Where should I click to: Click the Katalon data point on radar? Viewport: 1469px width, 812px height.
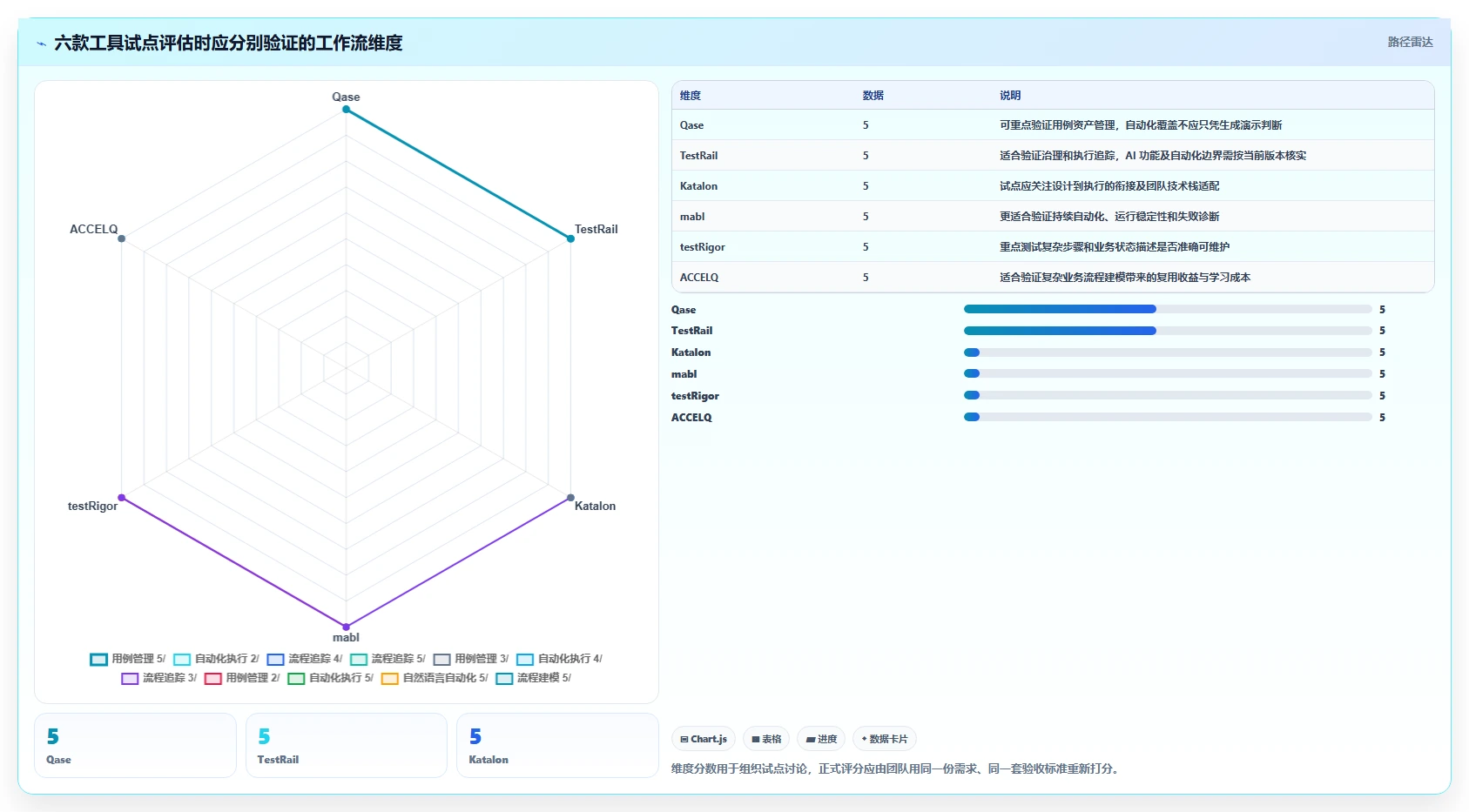click(x=570, y=498)
